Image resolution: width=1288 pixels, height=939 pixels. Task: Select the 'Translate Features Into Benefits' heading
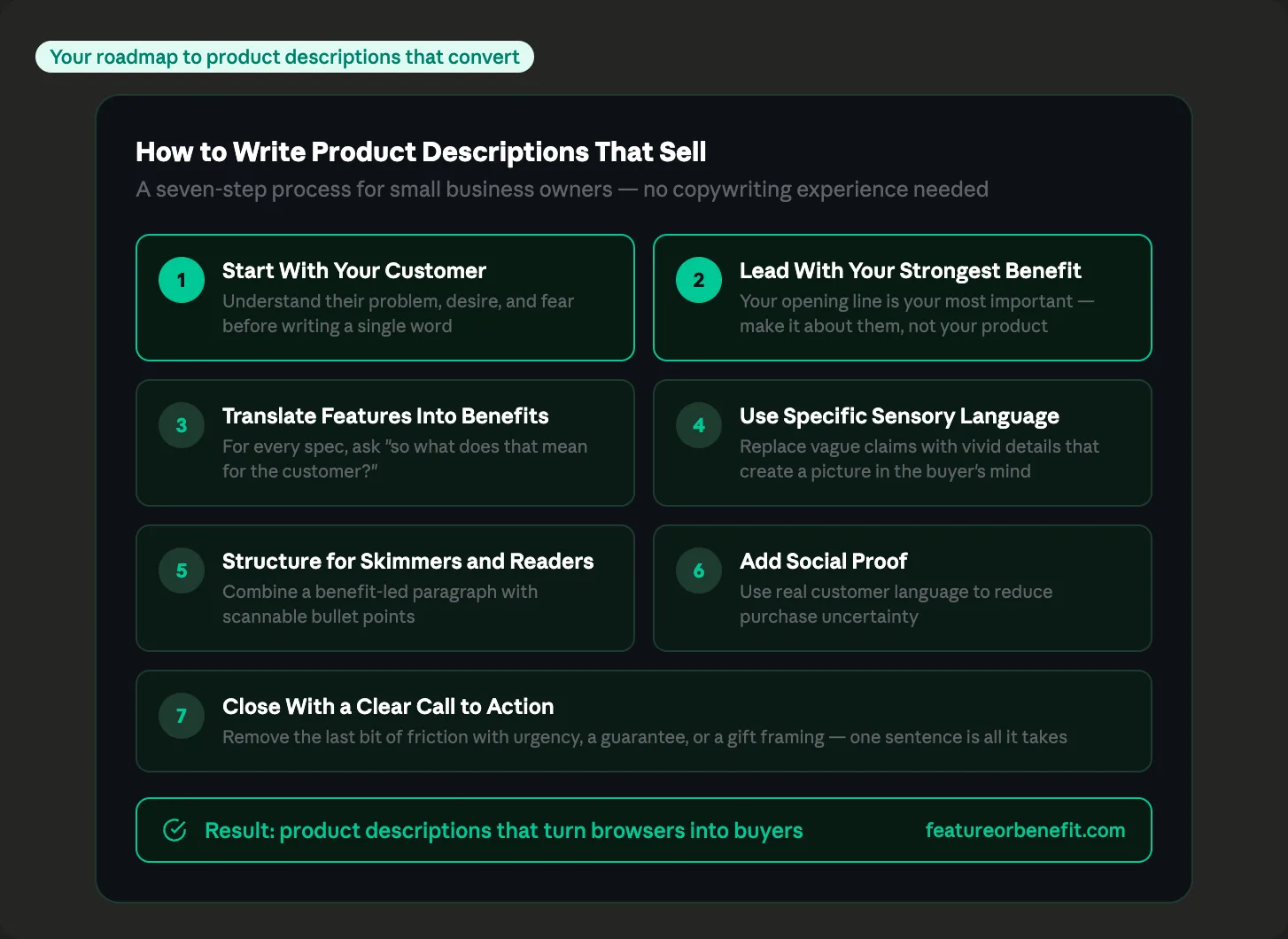(385, 415)
